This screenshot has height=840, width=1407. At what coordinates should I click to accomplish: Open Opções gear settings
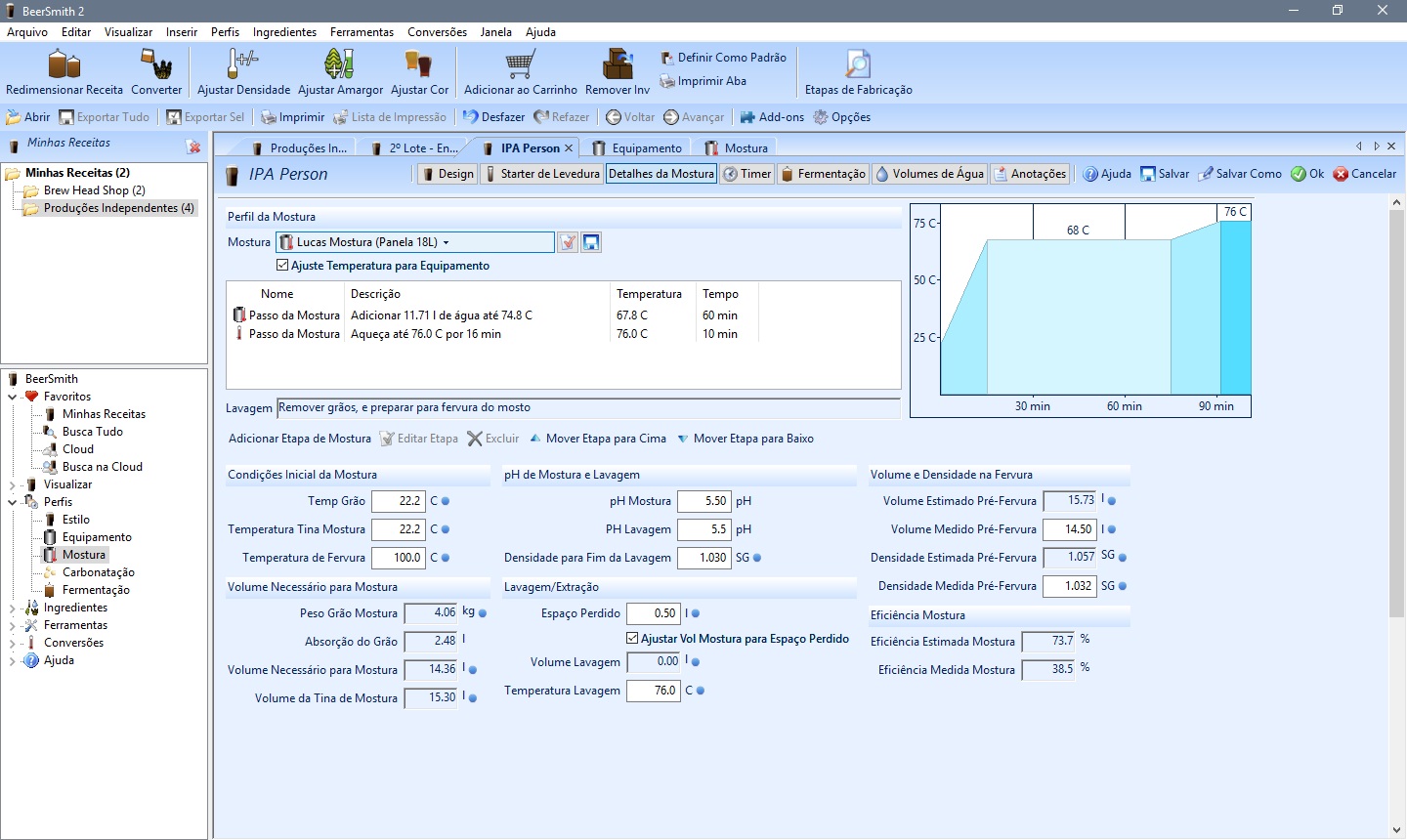(x=841, y=117)
